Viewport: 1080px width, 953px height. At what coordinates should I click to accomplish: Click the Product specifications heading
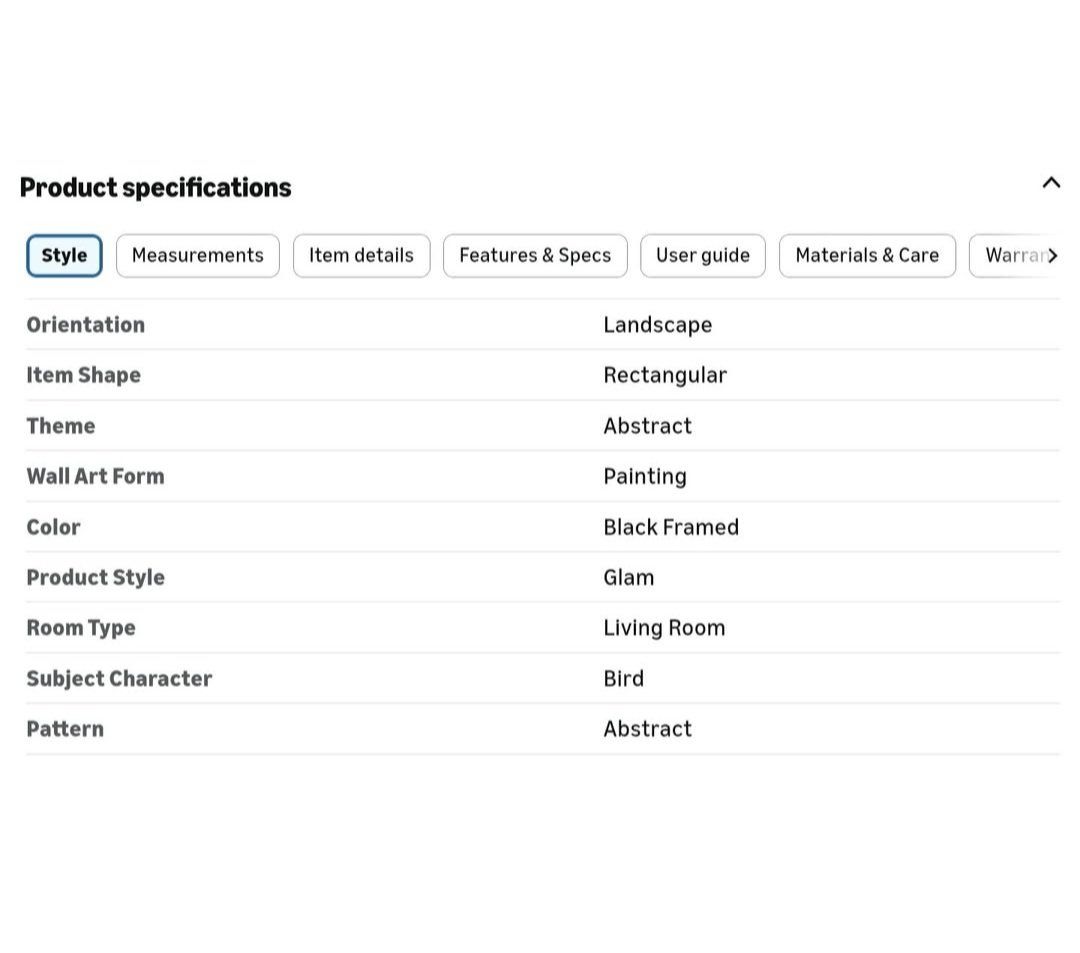[x=156, y=187]
